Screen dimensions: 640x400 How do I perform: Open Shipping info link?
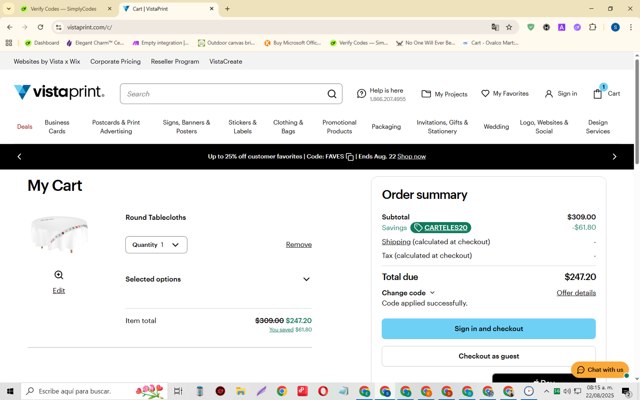point(396,242)
